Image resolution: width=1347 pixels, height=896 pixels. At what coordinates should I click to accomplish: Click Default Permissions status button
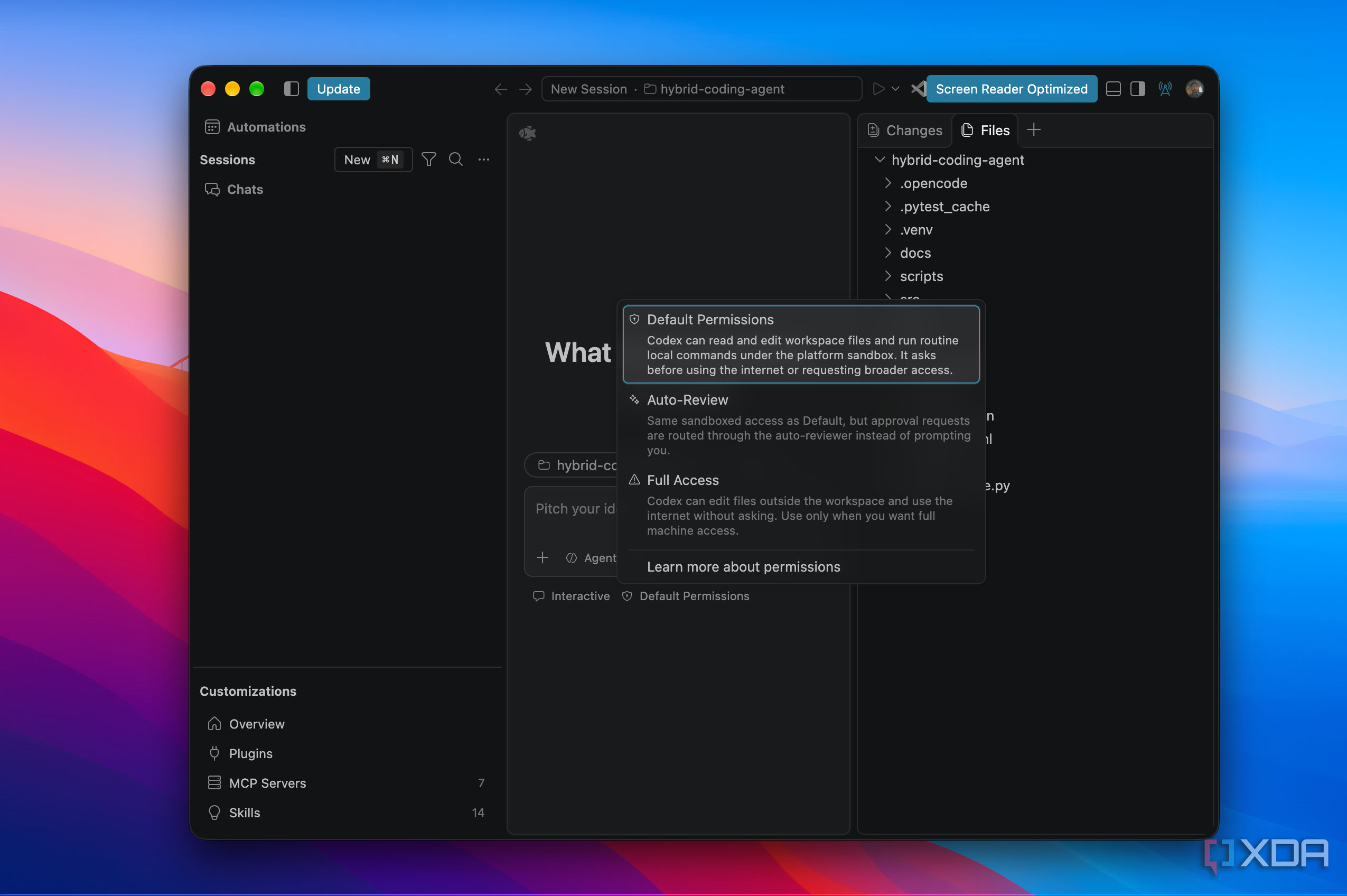(x=686, y=596)
